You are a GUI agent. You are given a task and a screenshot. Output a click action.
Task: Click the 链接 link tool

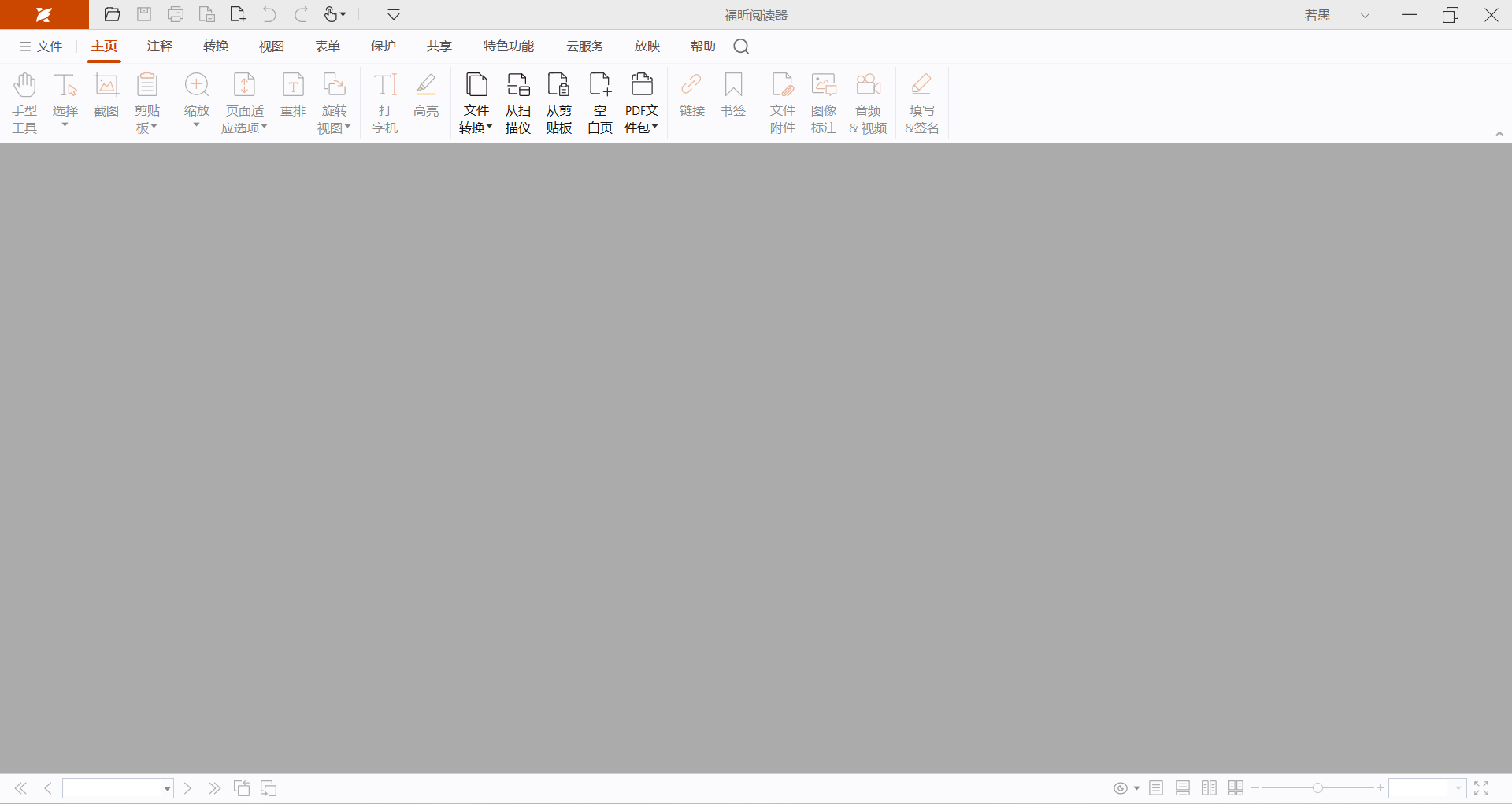tap(692, 95)
